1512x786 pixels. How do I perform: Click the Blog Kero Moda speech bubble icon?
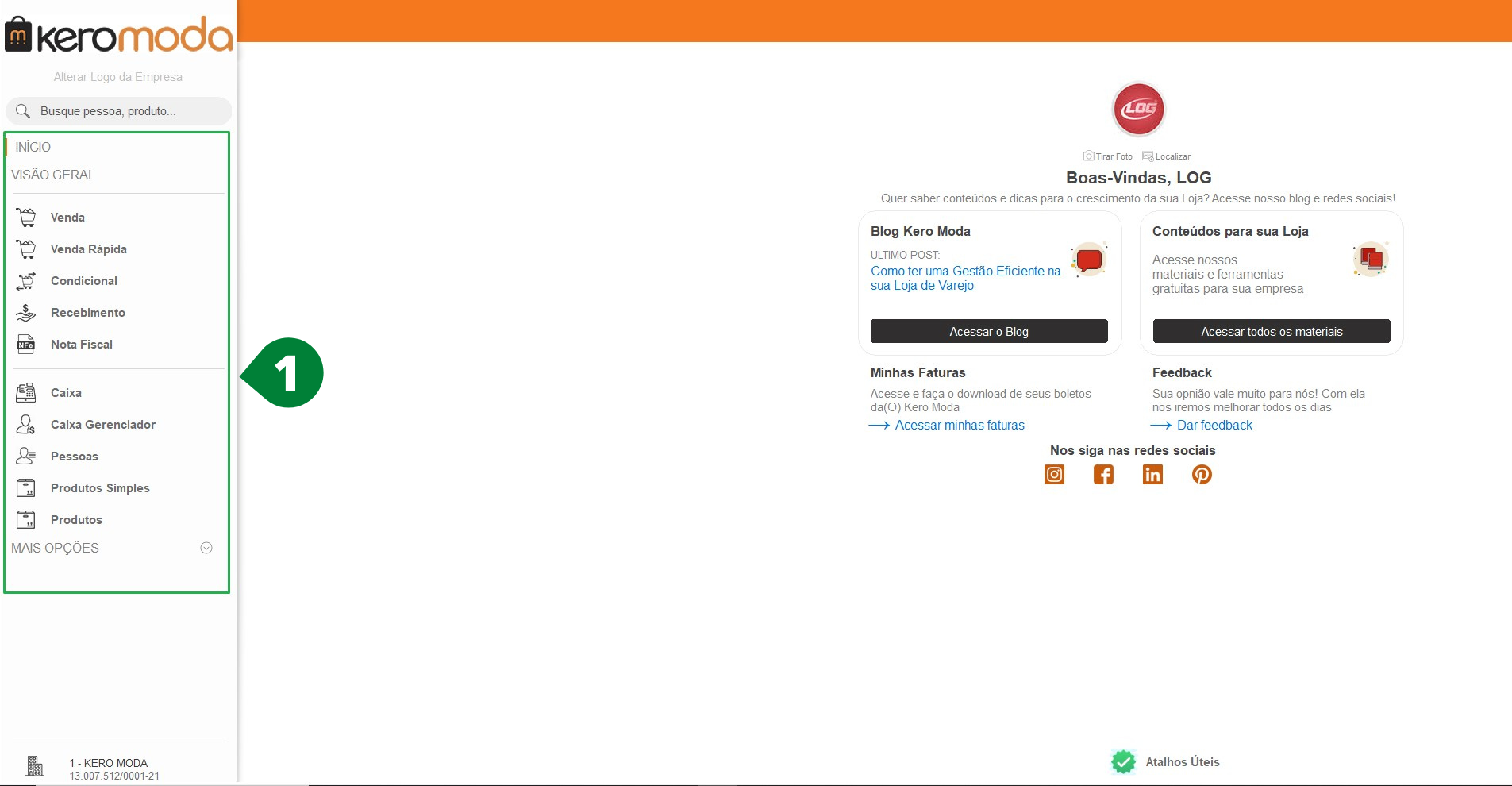[1089, 260]
